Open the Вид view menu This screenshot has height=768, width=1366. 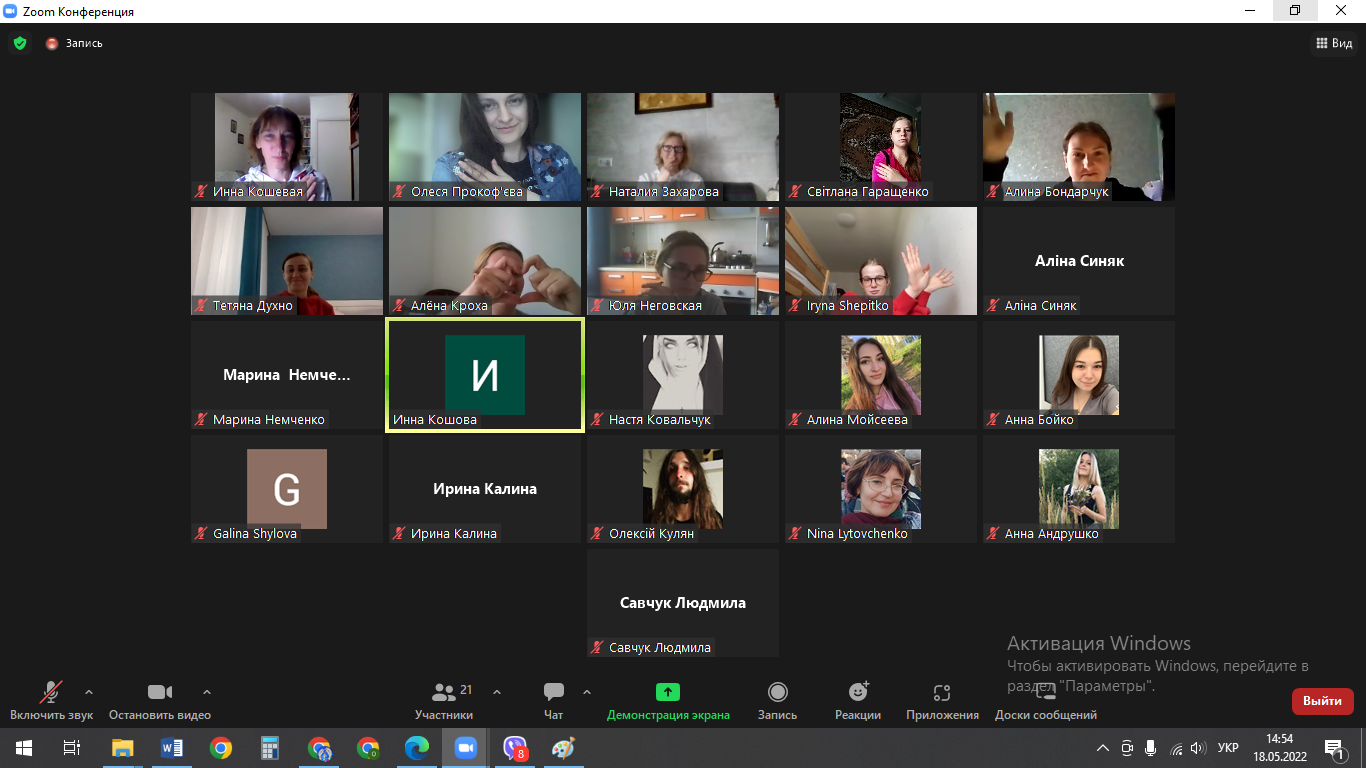pos(1334,43)
